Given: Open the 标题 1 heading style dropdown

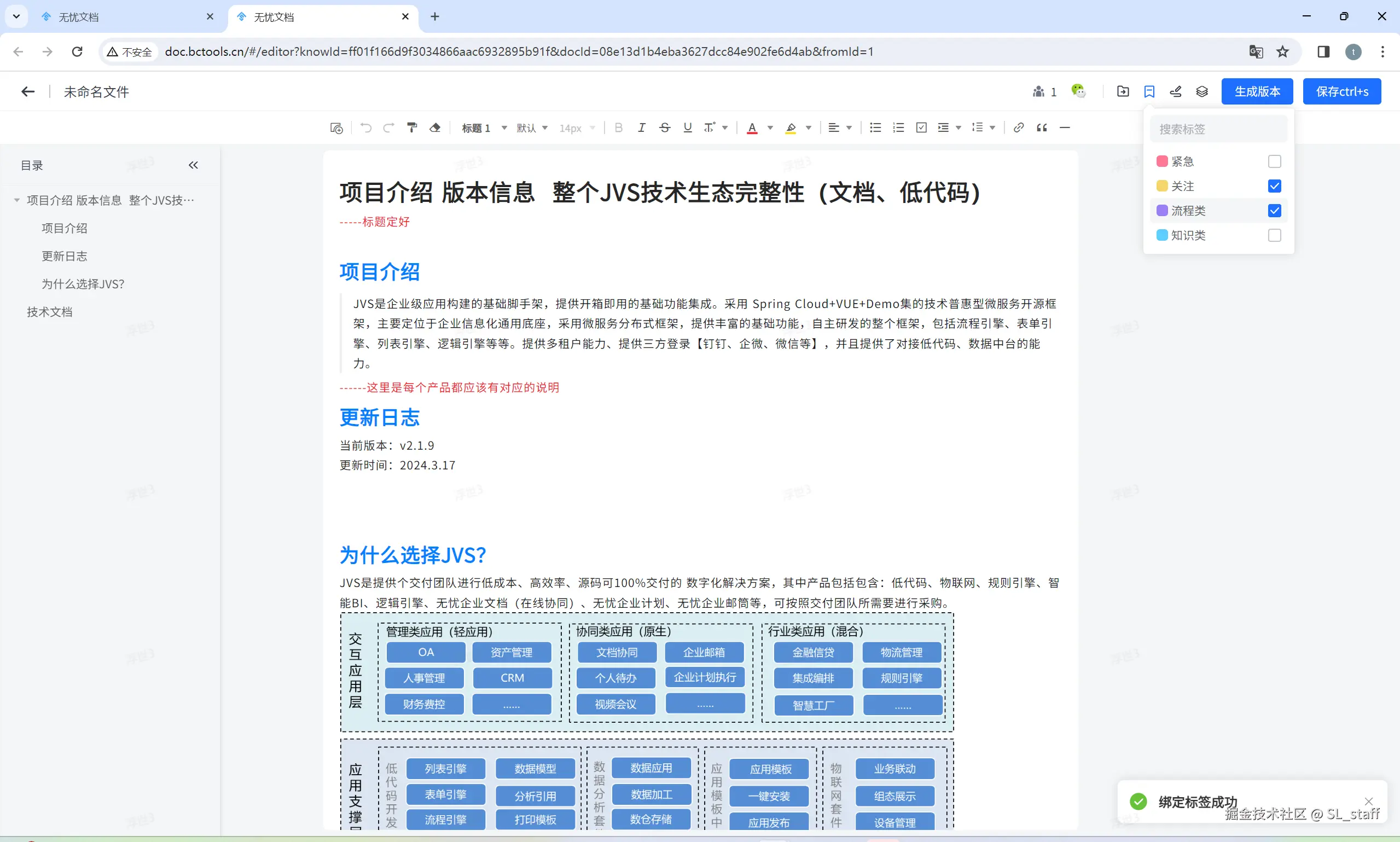Looking at the screenshot, I should coord(484,128).
